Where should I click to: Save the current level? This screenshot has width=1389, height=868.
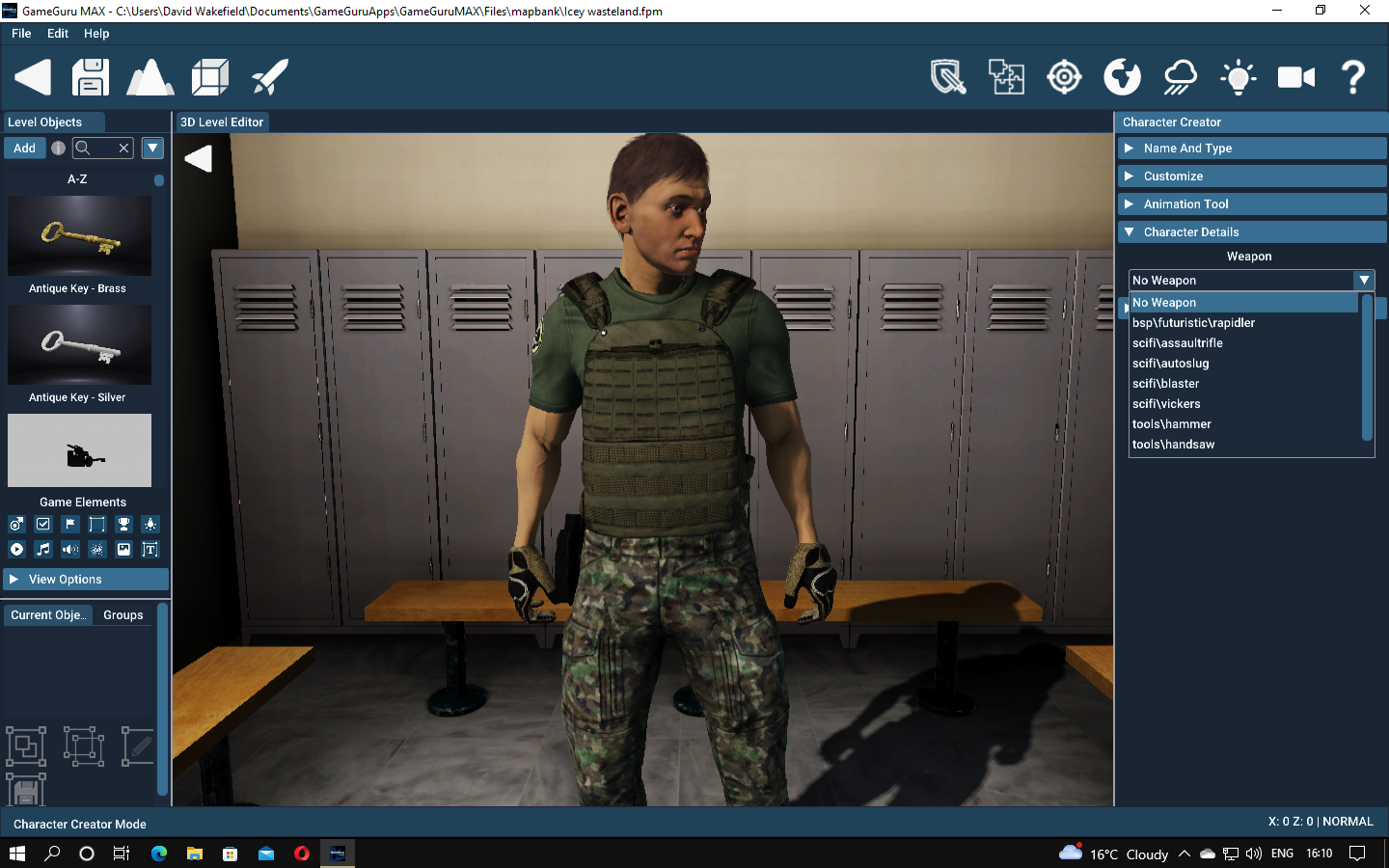click(x=90, y=77)
